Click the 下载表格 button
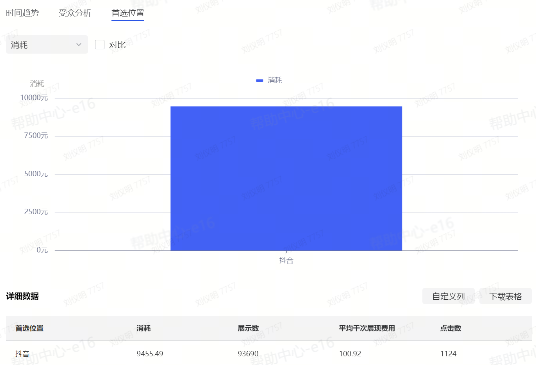Image resolution: width=536 pixels, height=365 pixels. pos(506,296)
